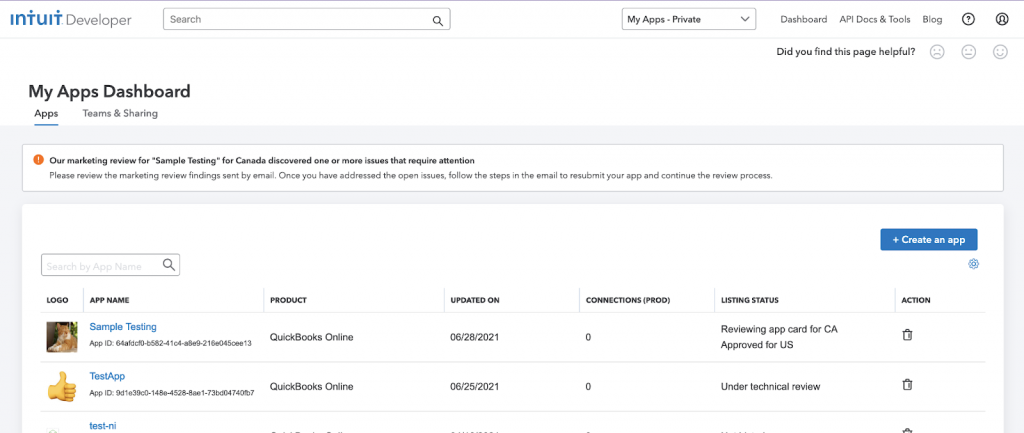
Task: Open the user account profile icon
Action: pyautogui.click(x=1002, y=20)
